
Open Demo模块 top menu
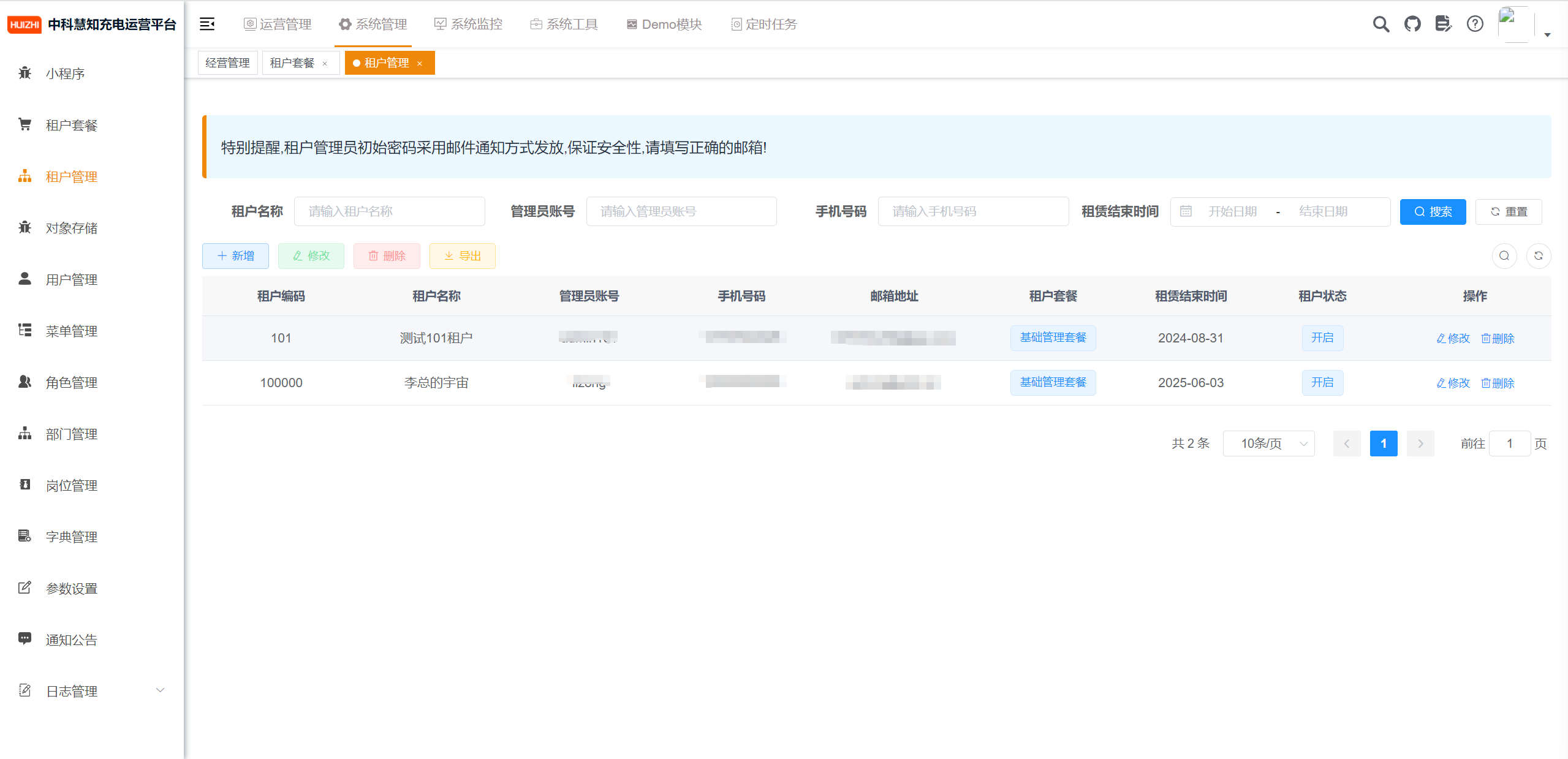point(664,24)
